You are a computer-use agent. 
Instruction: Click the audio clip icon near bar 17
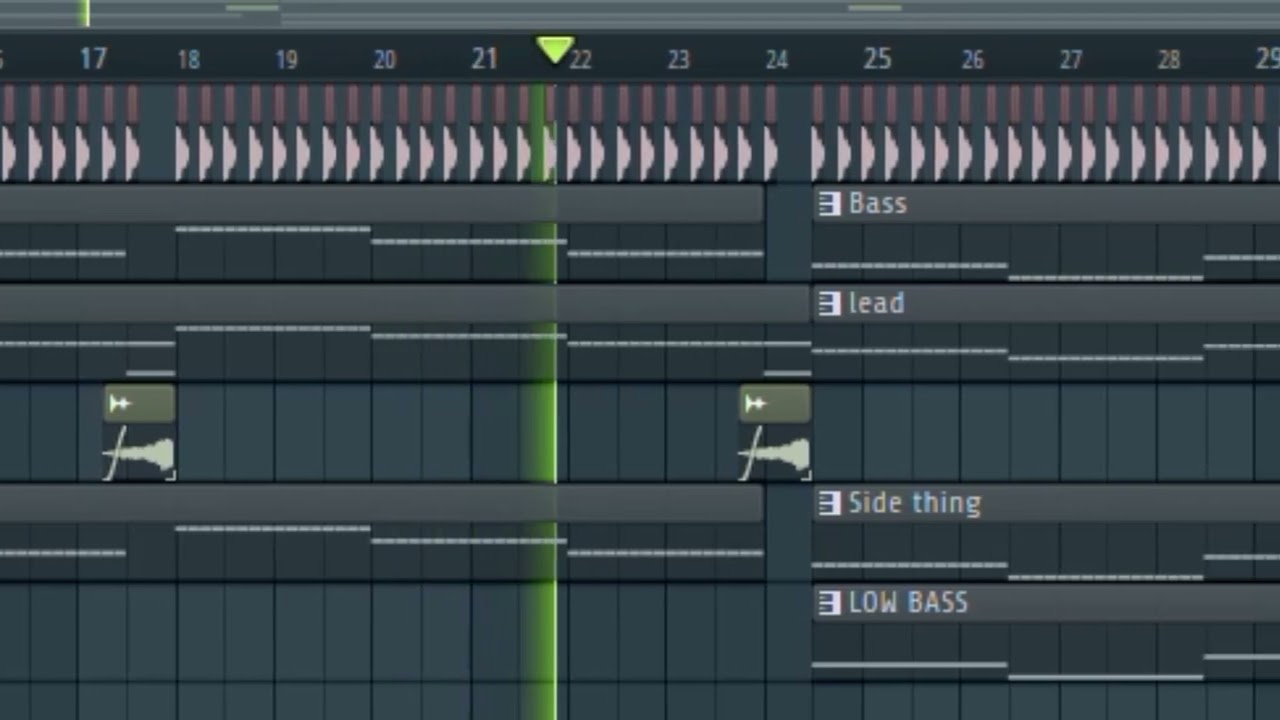[x=120, y=403]
